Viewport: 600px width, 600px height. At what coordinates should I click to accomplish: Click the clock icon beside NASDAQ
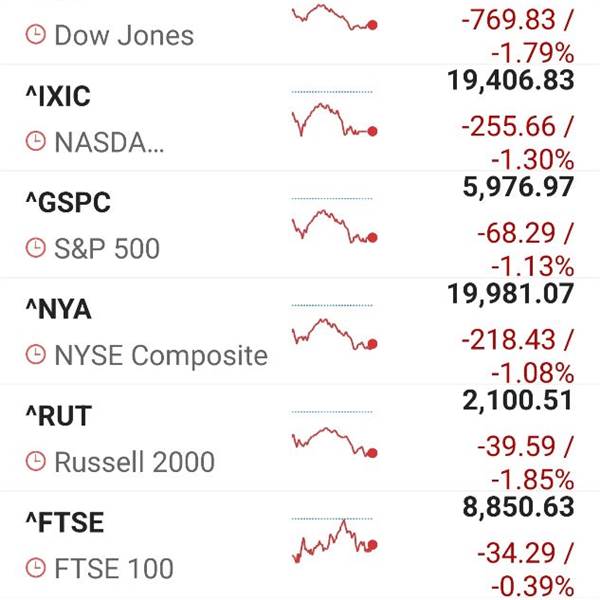[36, 141]
